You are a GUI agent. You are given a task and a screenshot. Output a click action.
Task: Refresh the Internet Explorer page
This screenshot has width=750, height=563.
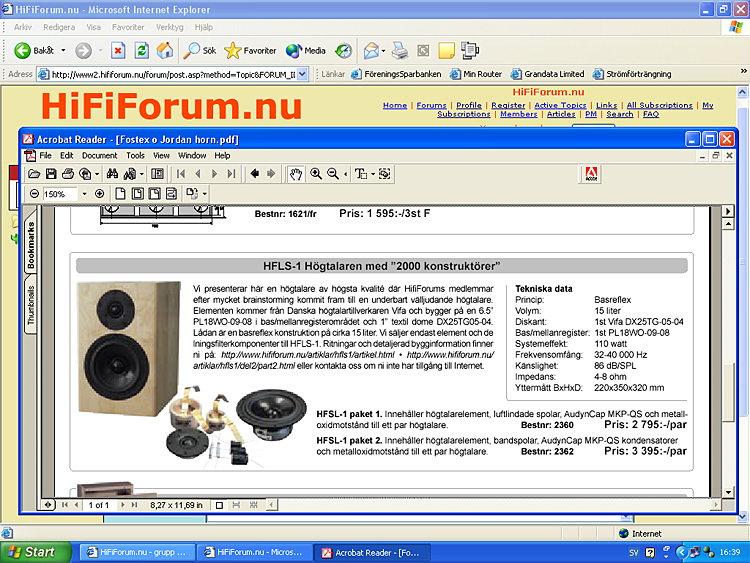point(142,50)
